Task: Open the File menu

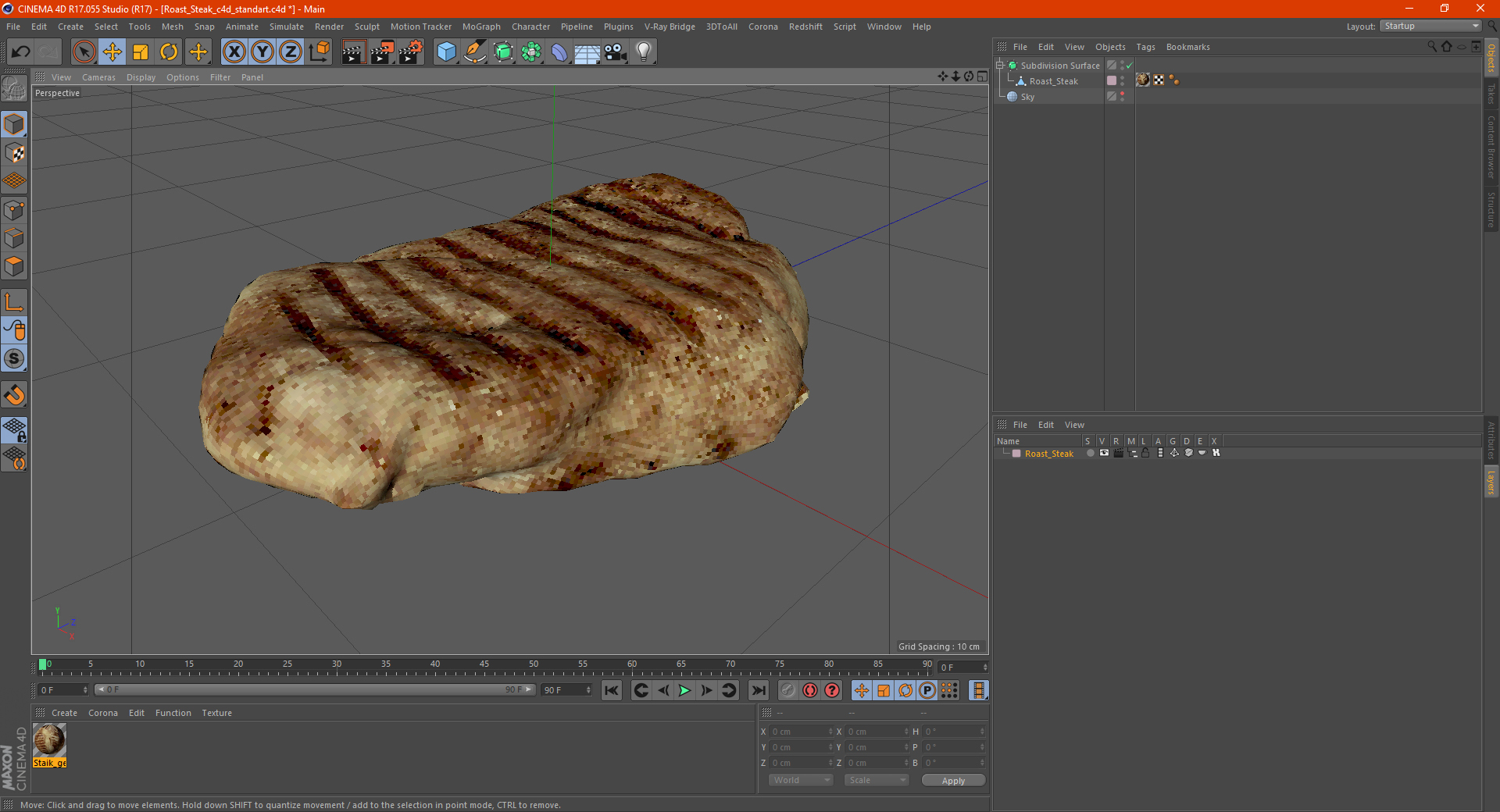Action: [13, 27]
